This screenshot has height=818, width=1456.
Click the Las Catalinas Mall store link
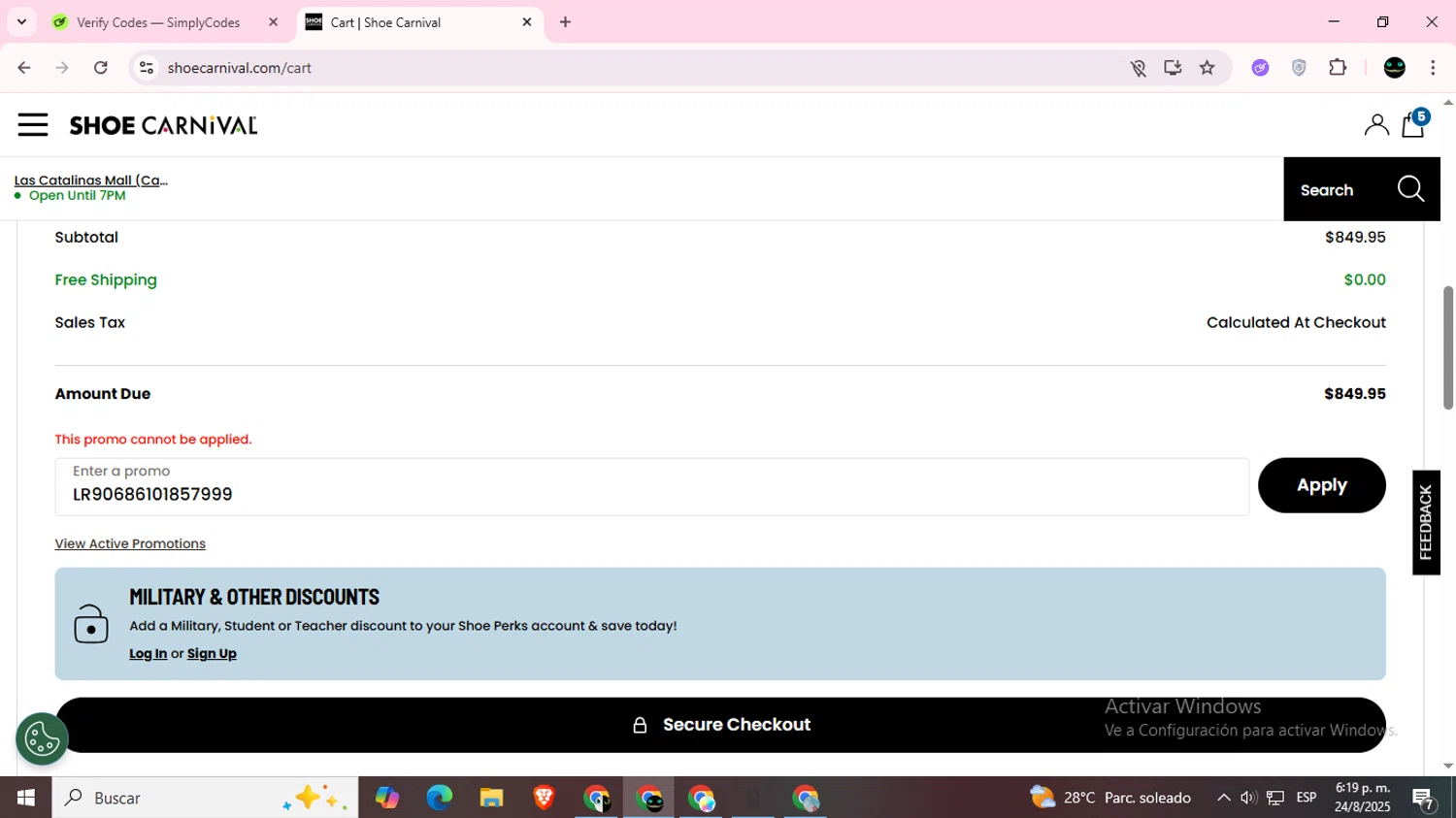coord(91,180)
